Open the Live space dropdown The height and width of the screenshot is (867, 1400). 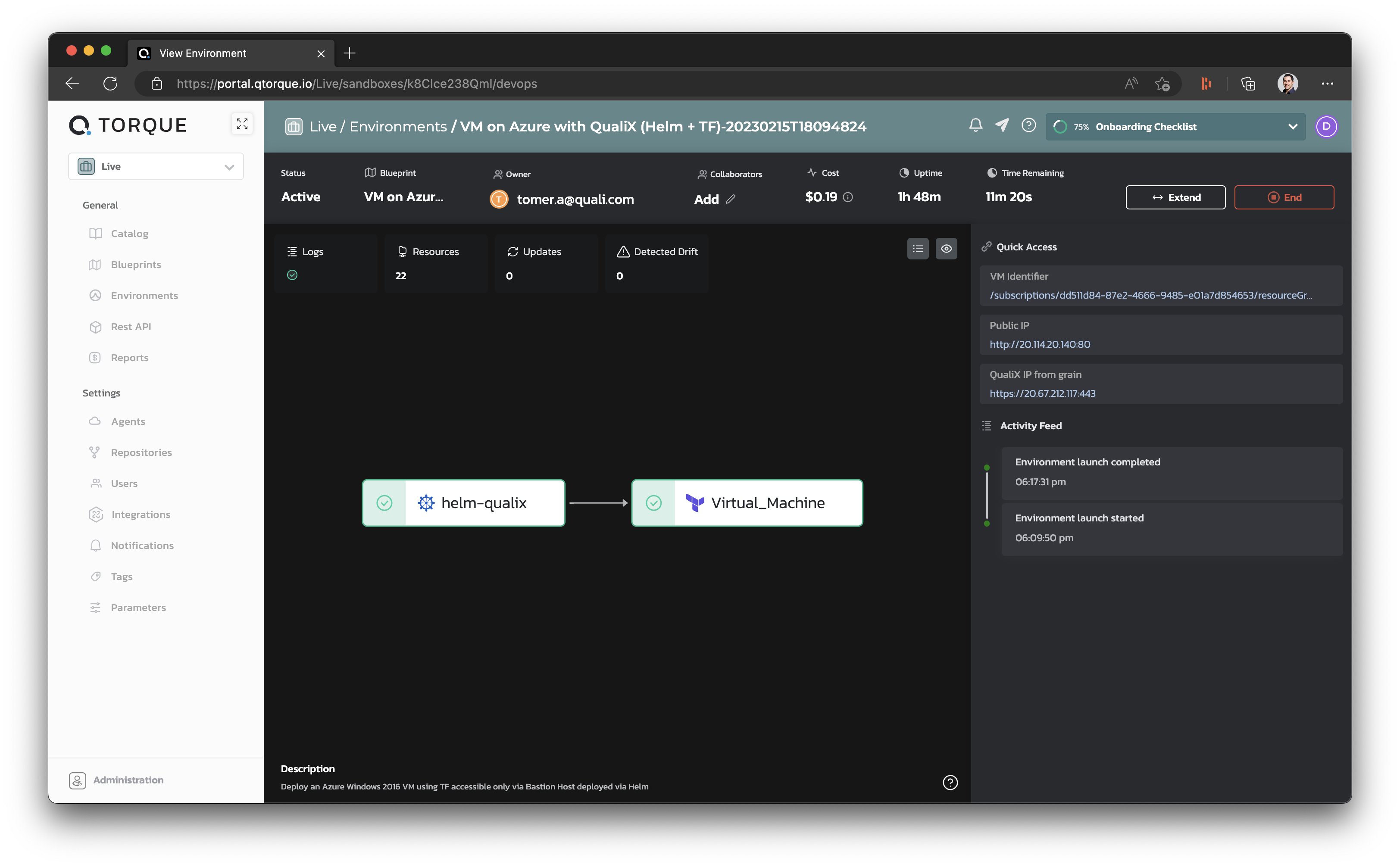tap(156, 166)
